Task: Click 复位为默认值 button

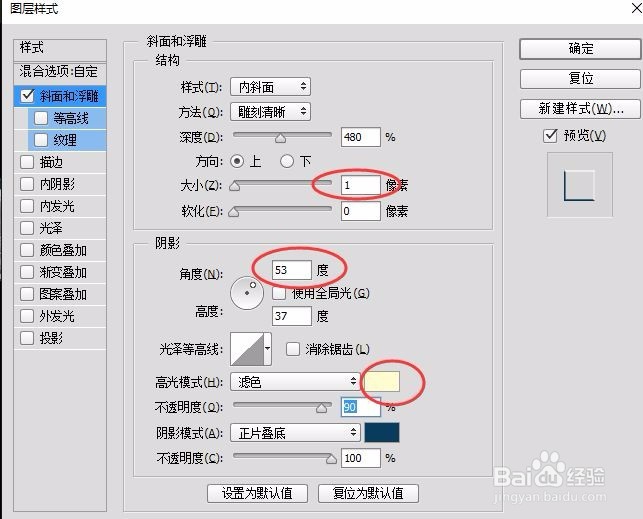Action: (368, 493)
